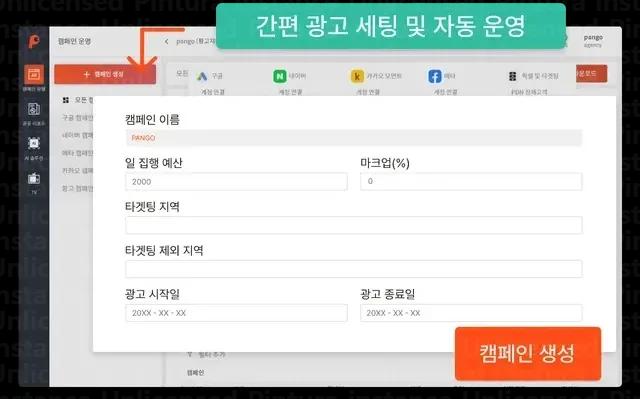Click the 마크업(%) field showing 0
640x399 pixels.
click(471, 182)
